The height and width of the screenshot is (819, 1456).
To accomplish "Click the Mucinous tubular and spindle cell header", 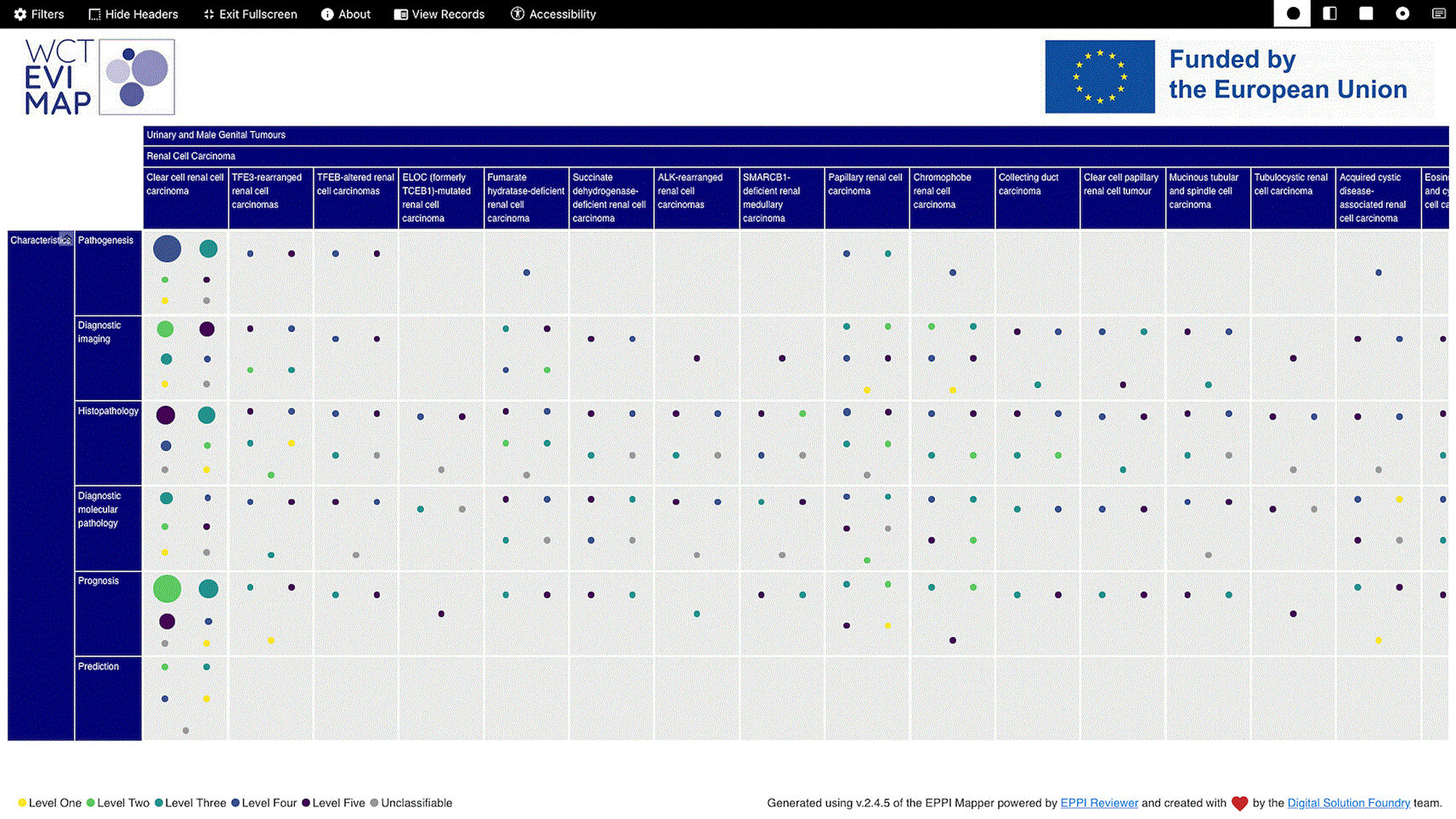I will [1208, 198].
